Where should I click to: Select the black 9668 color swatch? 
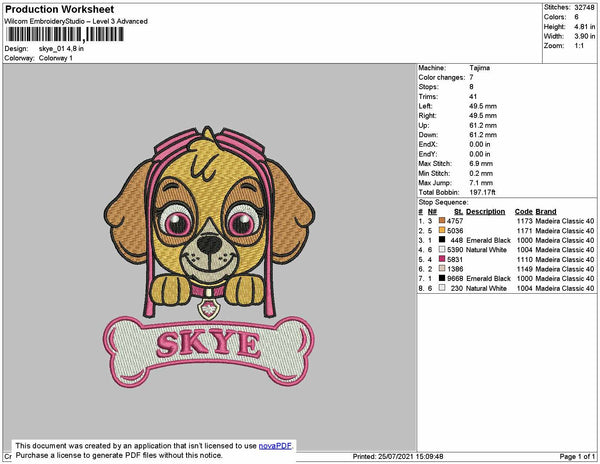pos(442,278)
